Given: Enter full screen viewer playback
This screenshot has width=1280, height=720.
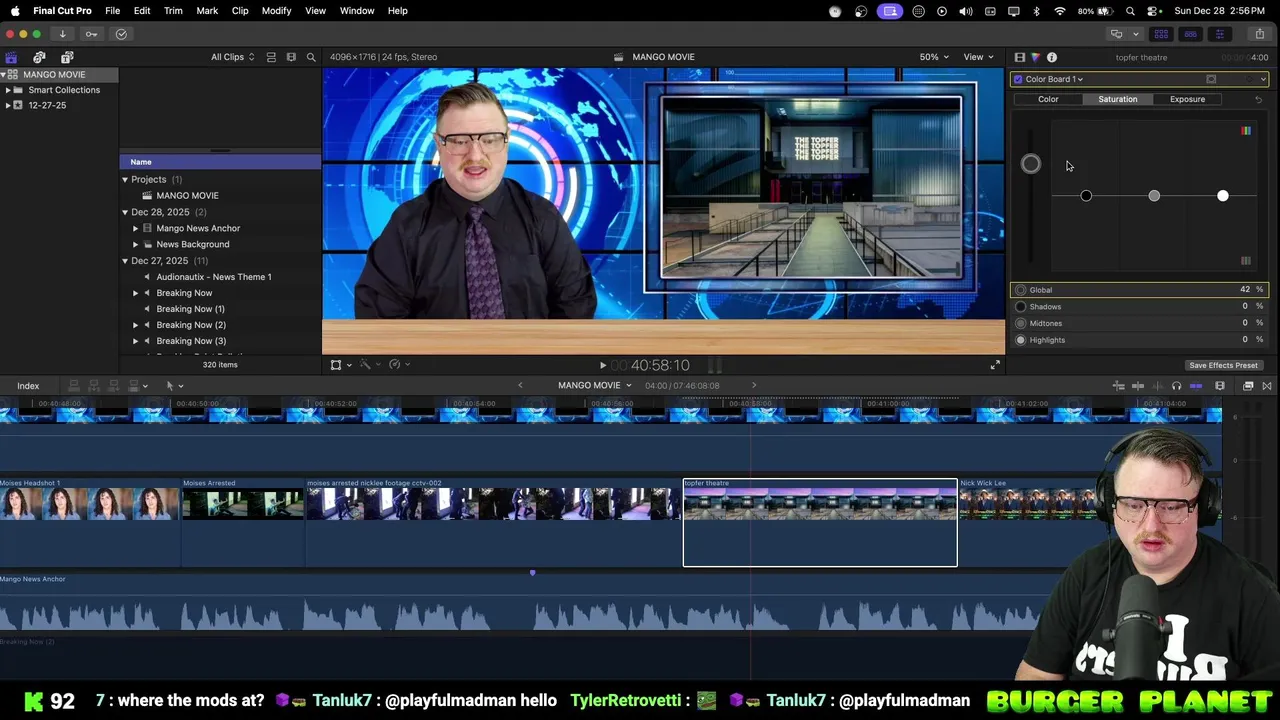Looking at the screenshot, I should [995, 365].
